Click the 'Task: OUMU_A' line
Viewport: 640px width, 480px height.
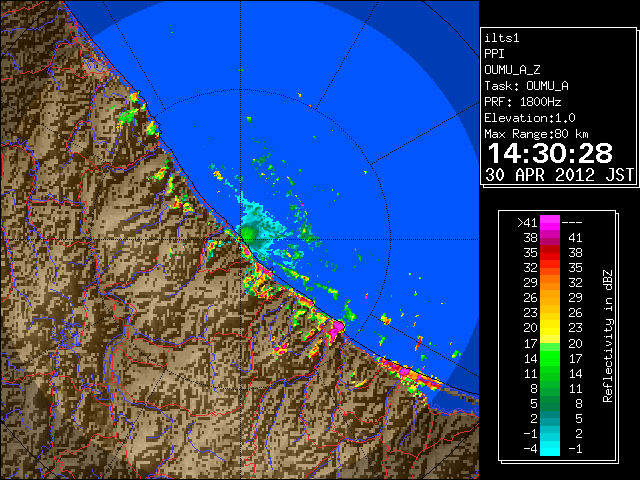pos(527,86)
